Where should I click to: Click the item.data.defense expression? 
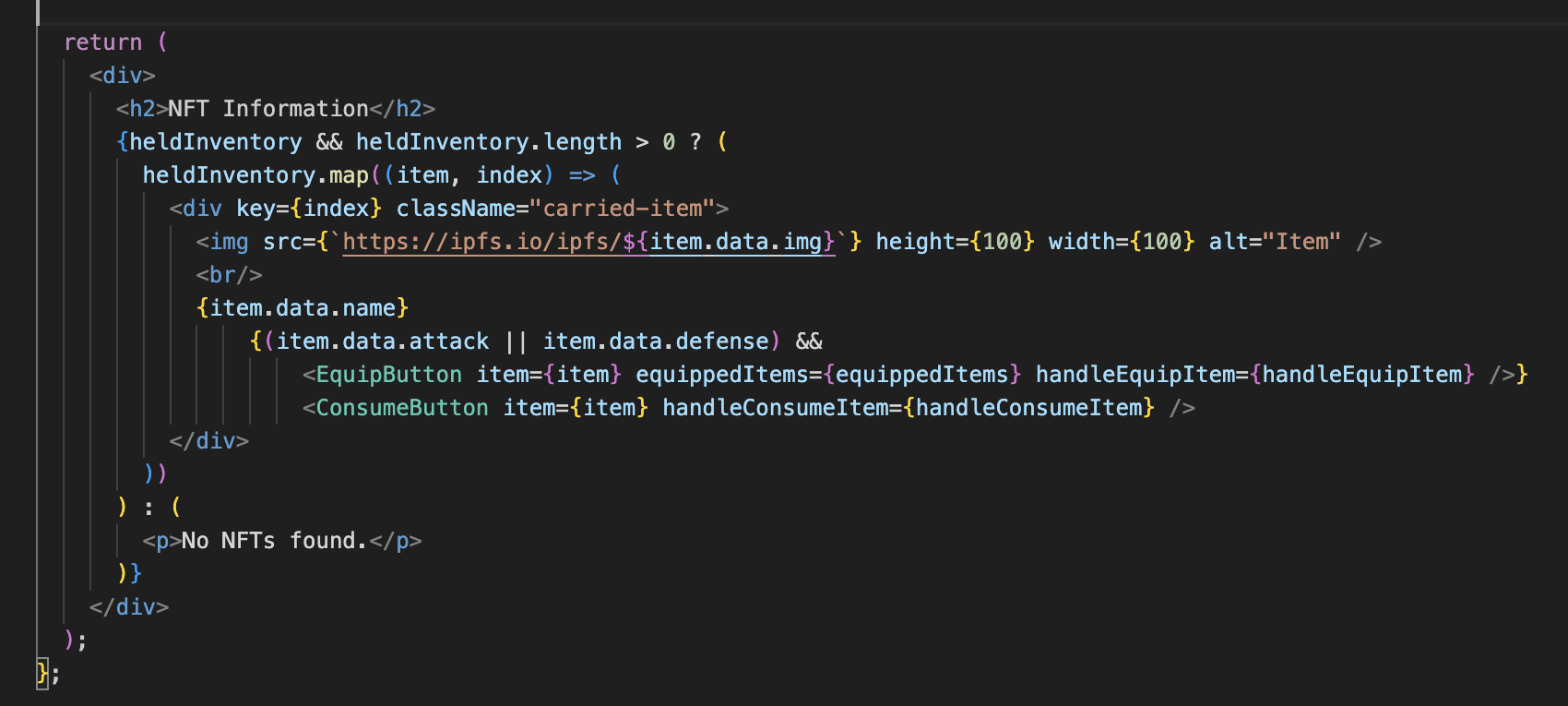point(655,341)
